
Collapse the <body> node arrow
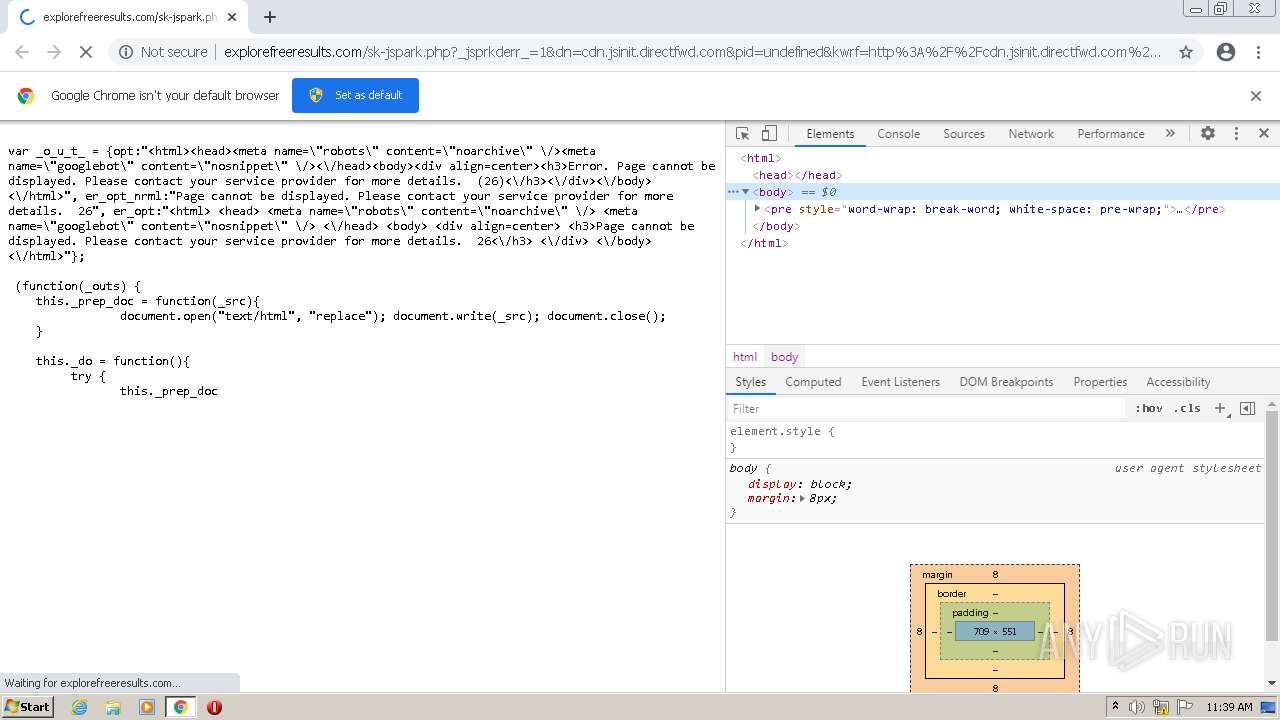[x=746, y=192]
